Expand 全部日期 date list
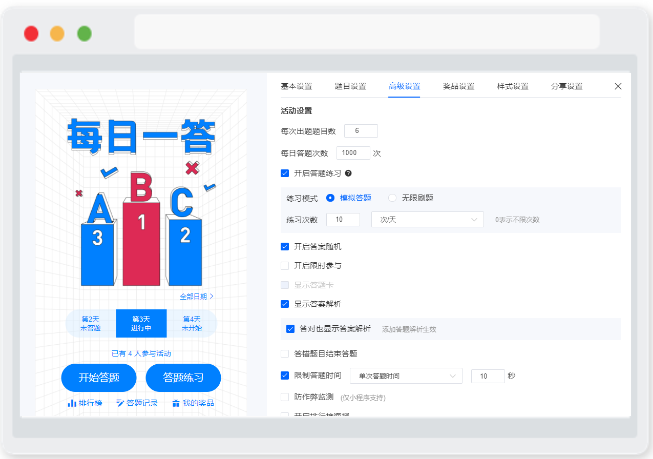The width and height of the screenshot is (653, 459). click(x=197, y=297)
